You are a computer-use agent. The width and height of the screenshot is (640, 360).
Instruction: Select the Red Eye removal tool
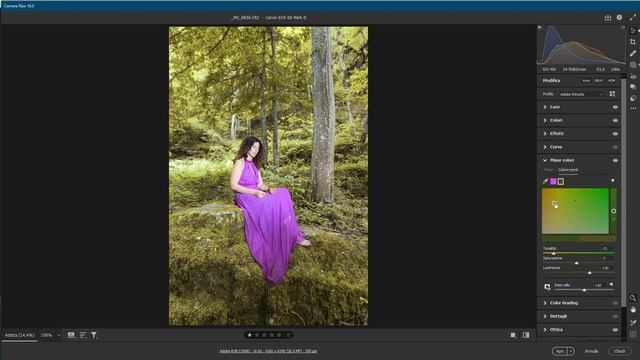point(633,77)
